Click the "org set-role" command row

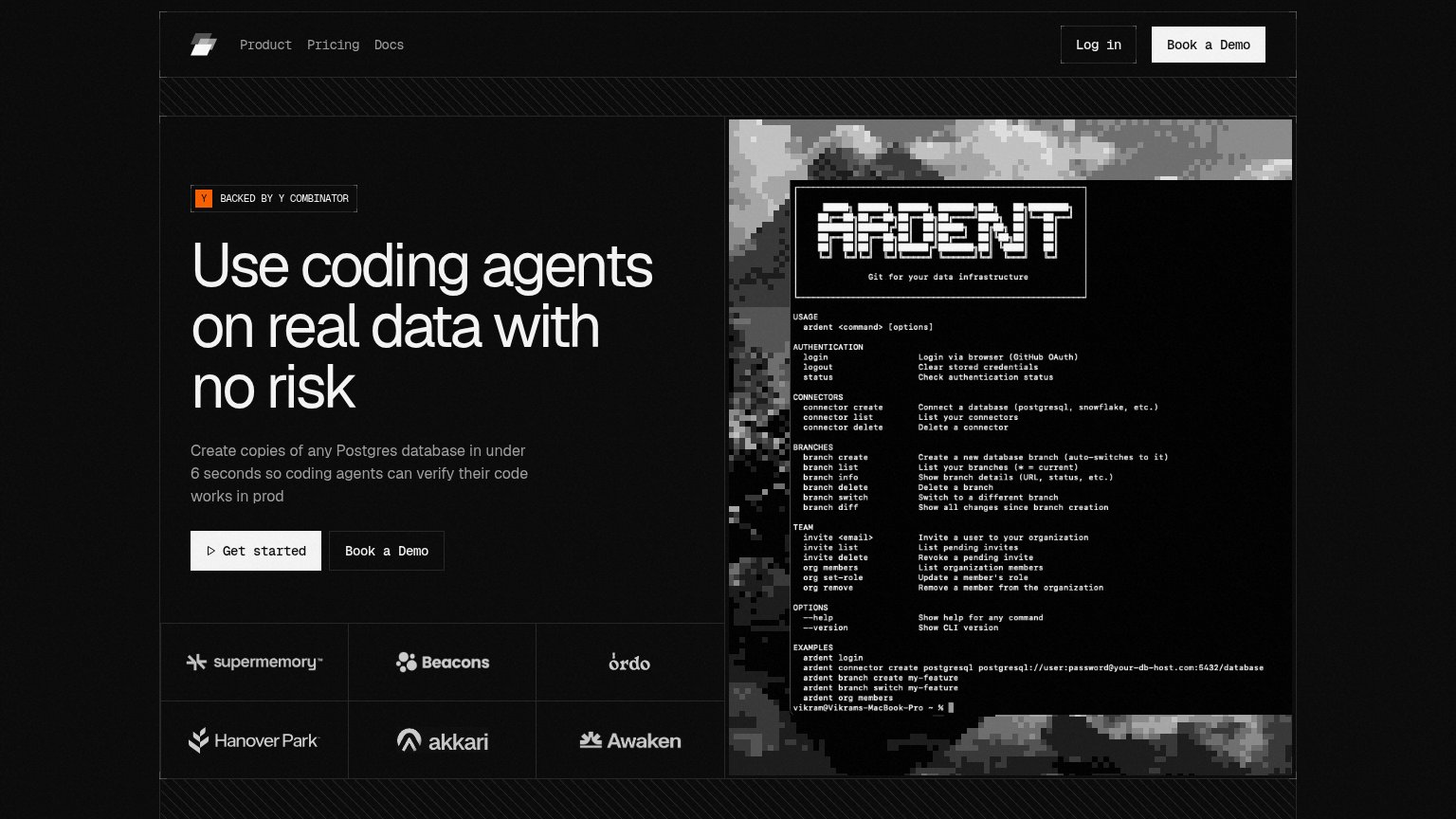pyautogui.click(x=916, y=577)
